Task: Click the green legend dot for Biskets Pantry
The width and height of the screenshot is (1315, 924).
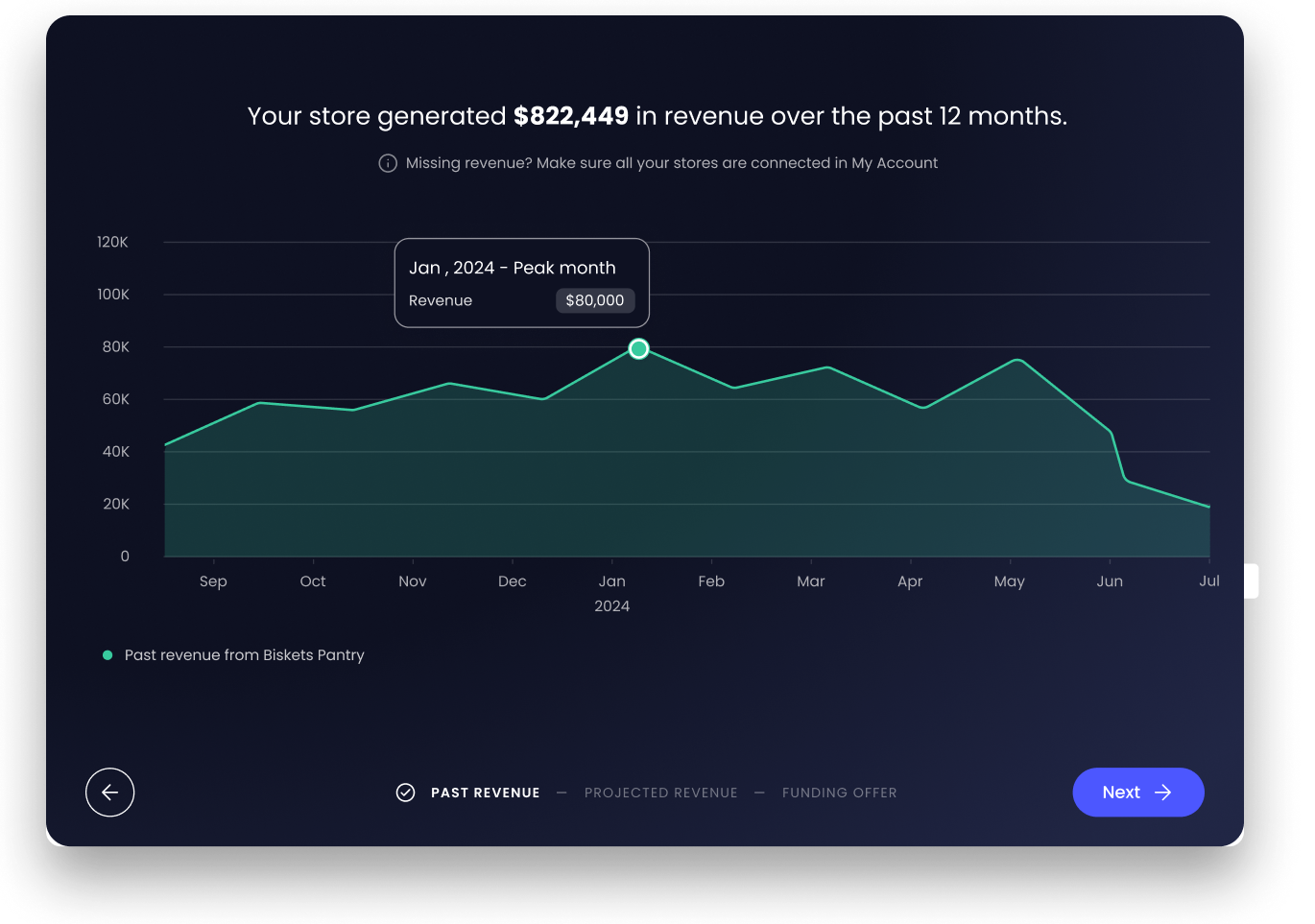Action: [x=108, y=655]
